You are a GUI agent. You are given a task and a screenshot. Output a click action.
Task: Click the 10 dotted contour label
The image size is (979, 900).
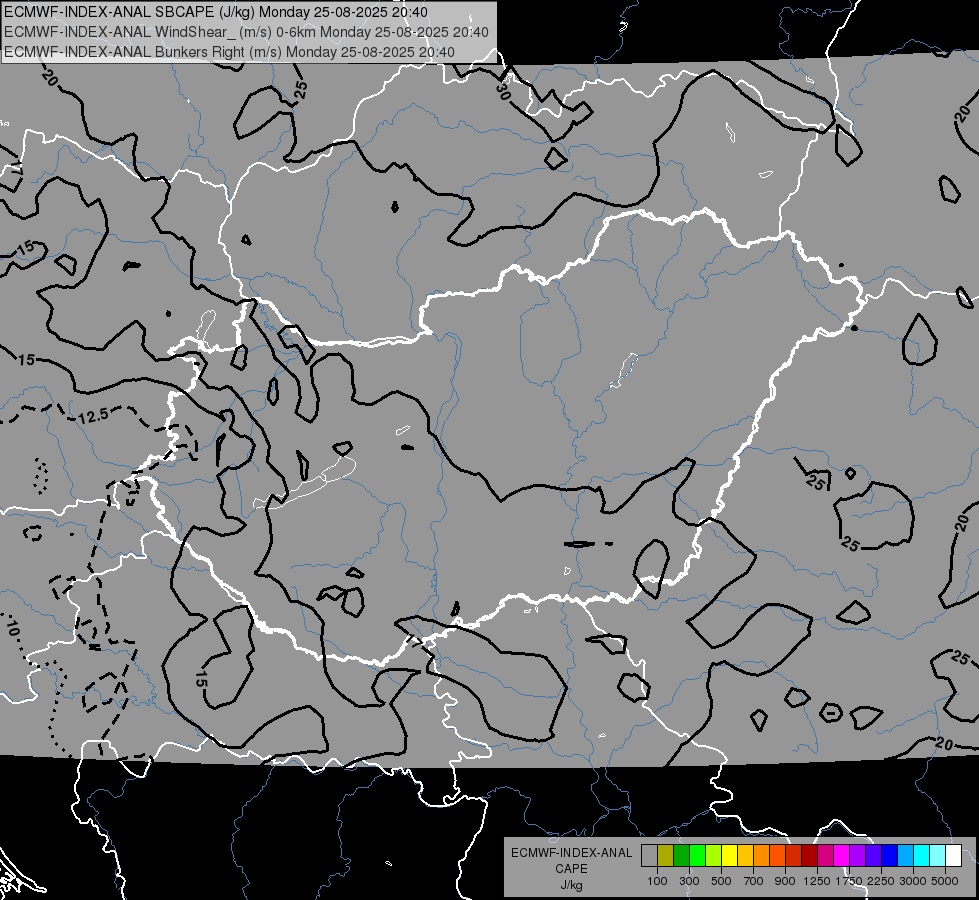pos(12,626)
